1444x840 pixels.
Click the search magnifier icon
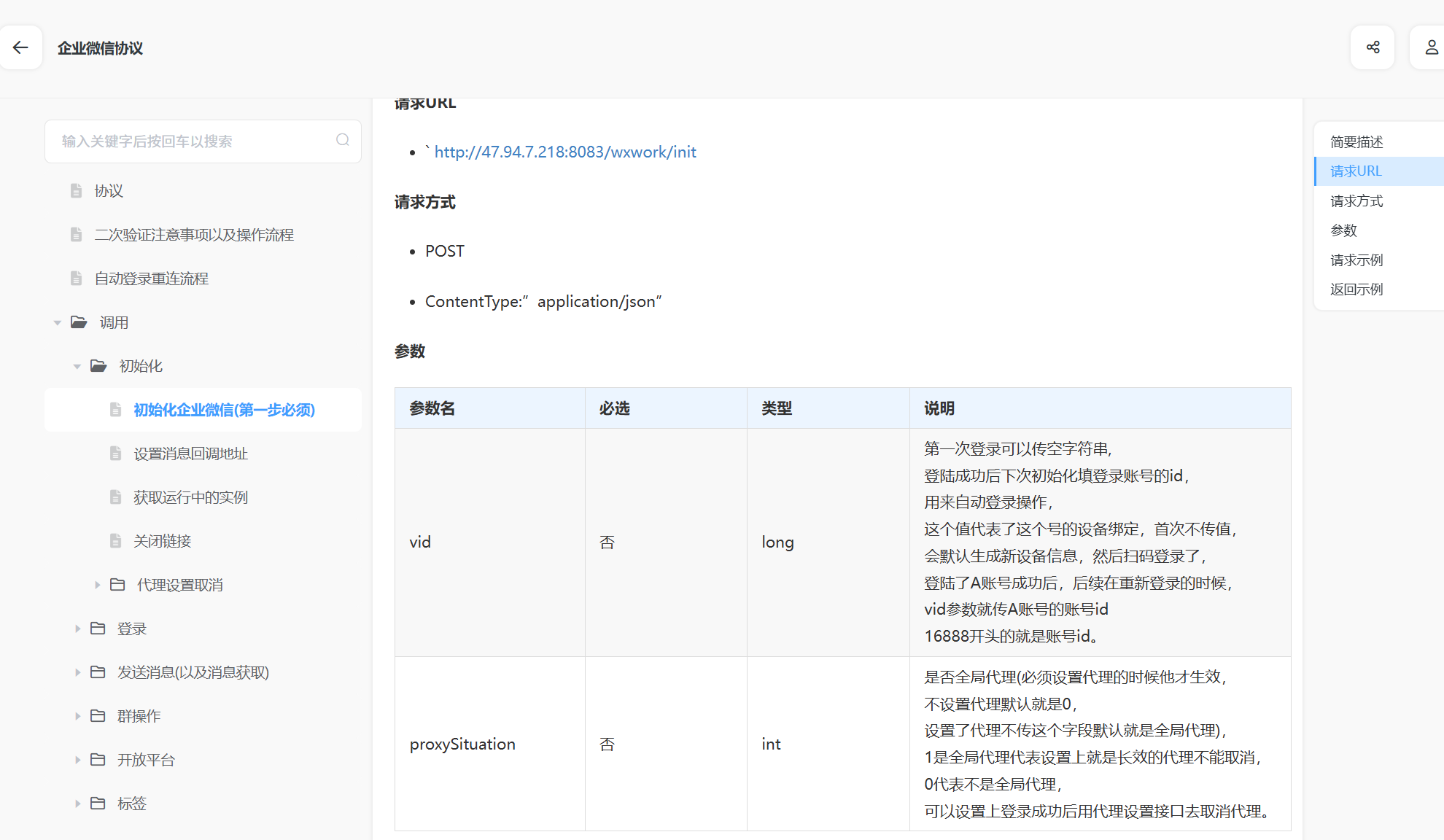[x=343, y=140]
